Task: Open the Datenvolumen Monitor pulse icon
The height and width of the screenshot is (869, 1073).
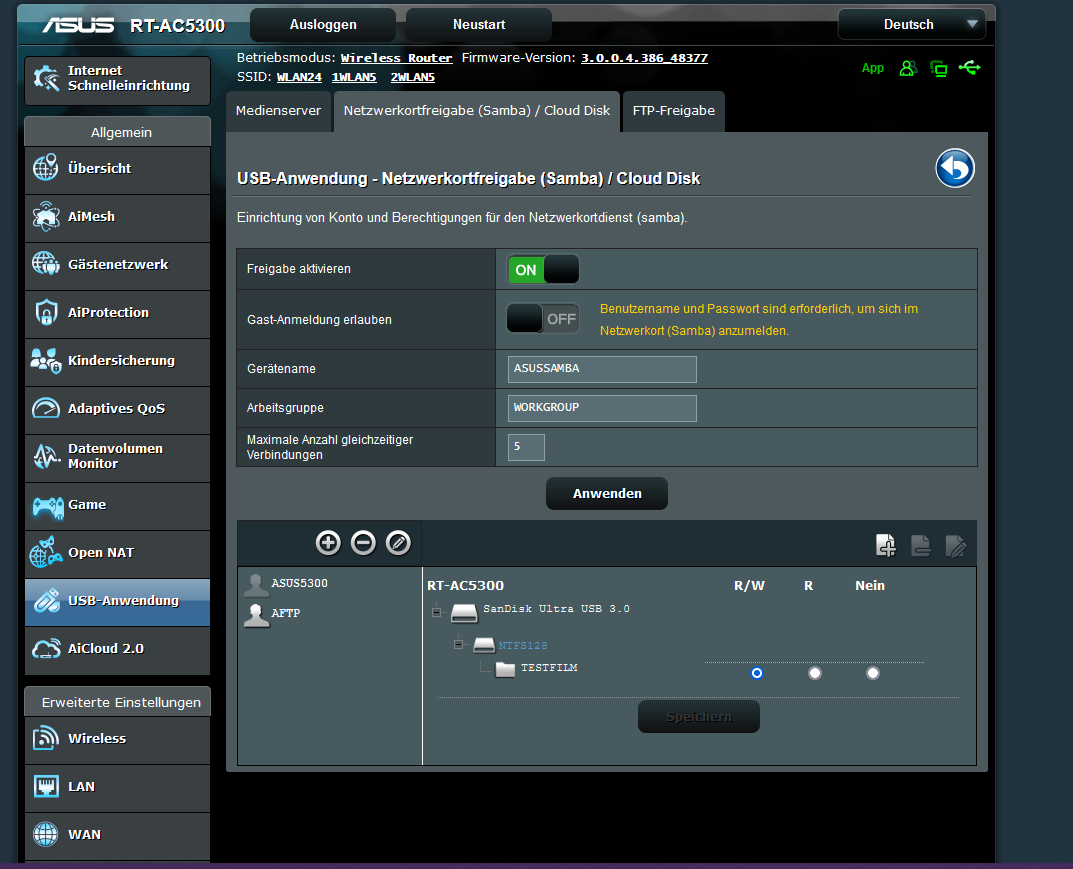Action: 46,456
